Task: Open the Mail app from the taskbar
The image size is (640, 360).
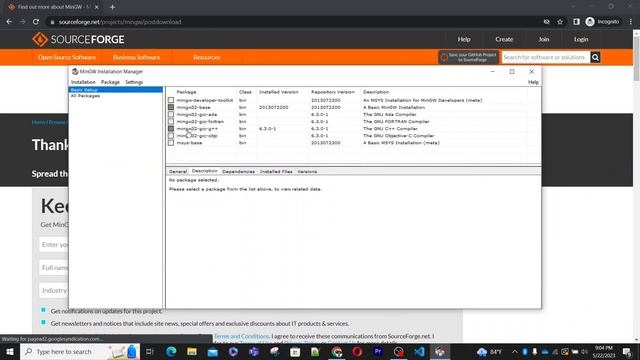Action: (213, 351)
